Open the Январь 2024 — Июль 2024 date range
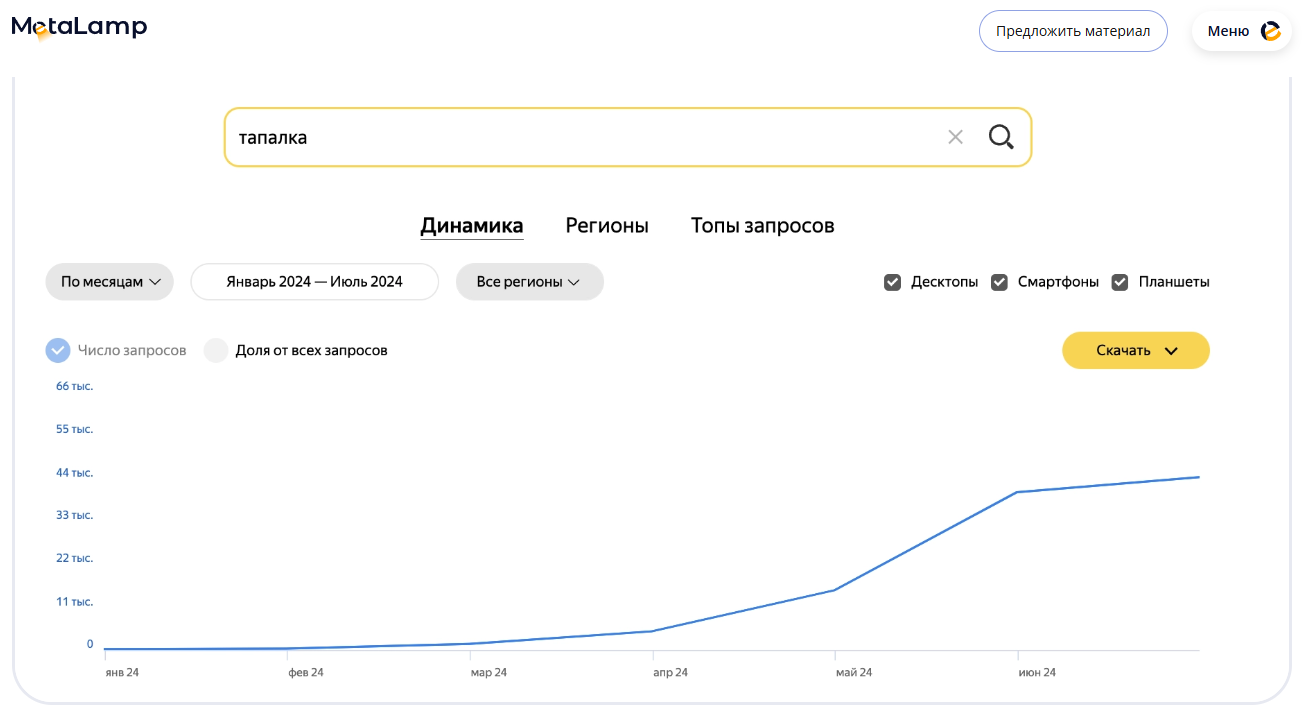Image resolution: width=1311 pixels, height=722 pixels. coord(314,282)
